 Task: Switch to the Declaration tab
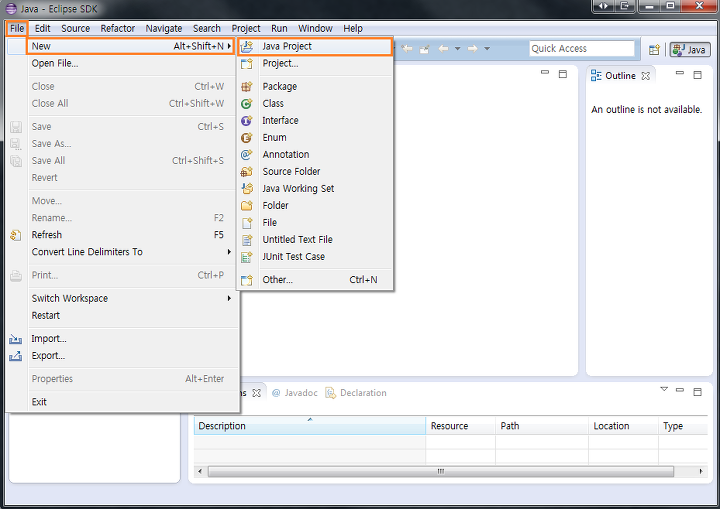click(x=356, y=393)
